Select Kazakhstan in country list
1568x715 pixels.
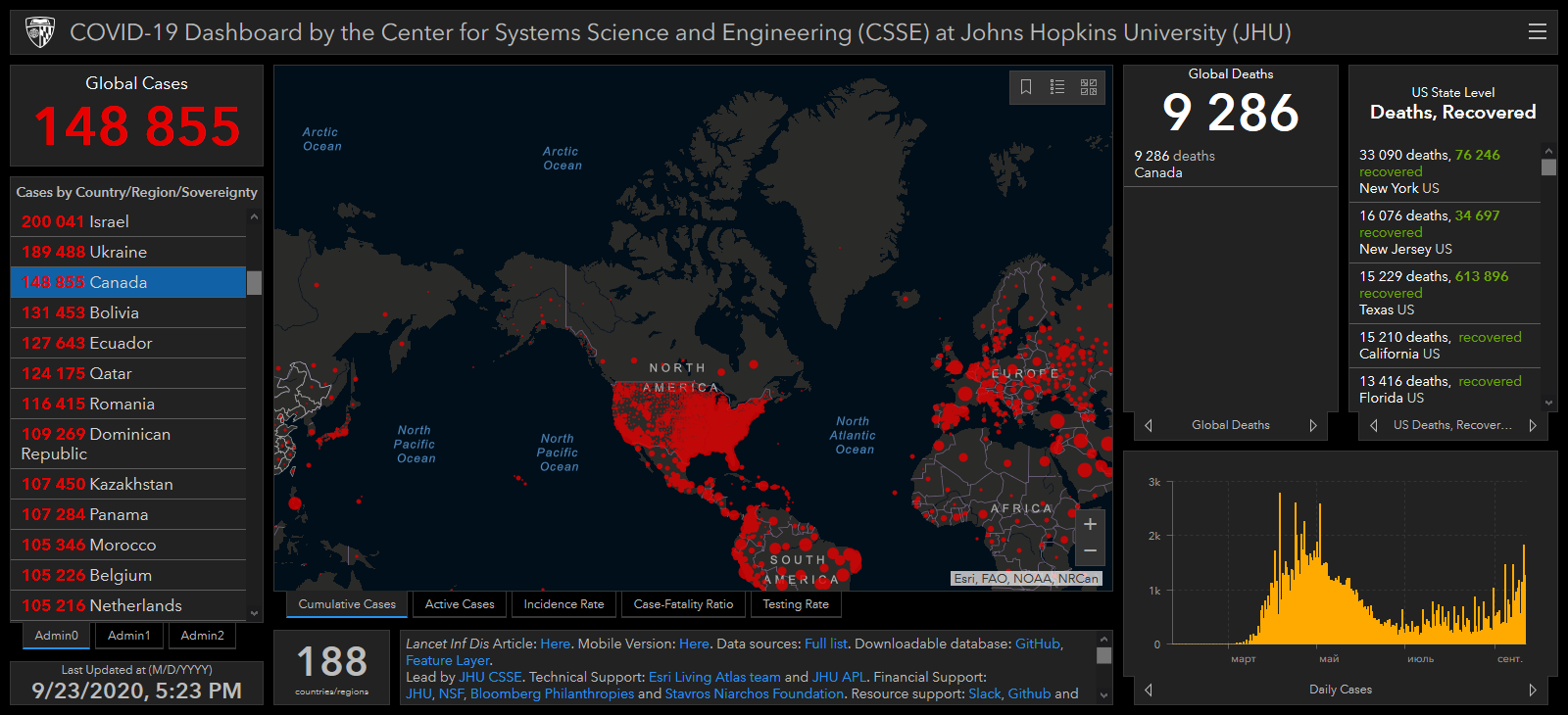pyautogui.click(x=128, y=484)
